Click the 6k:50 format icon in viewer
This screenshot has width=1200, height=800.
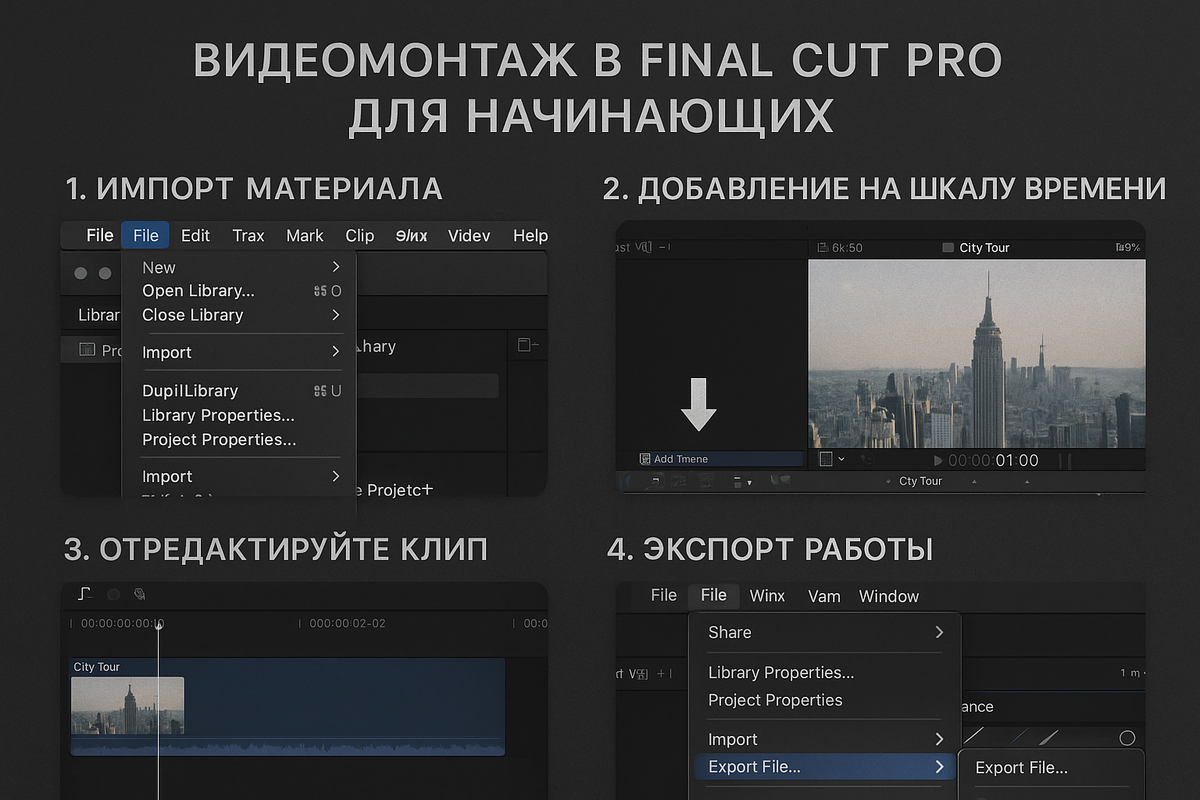tap(823, 247)
